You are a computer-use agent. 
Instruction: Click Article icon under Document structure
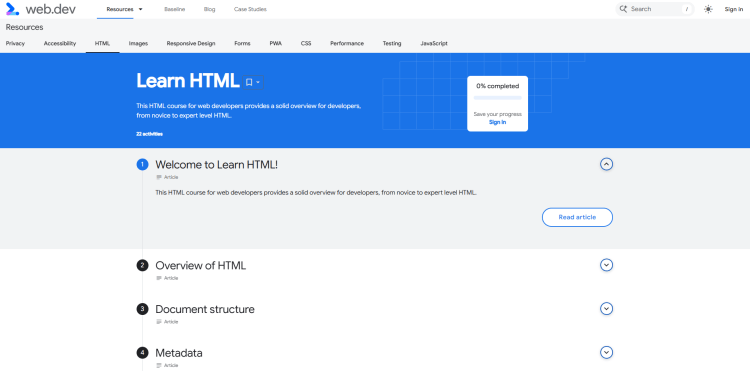click(159, 322)
